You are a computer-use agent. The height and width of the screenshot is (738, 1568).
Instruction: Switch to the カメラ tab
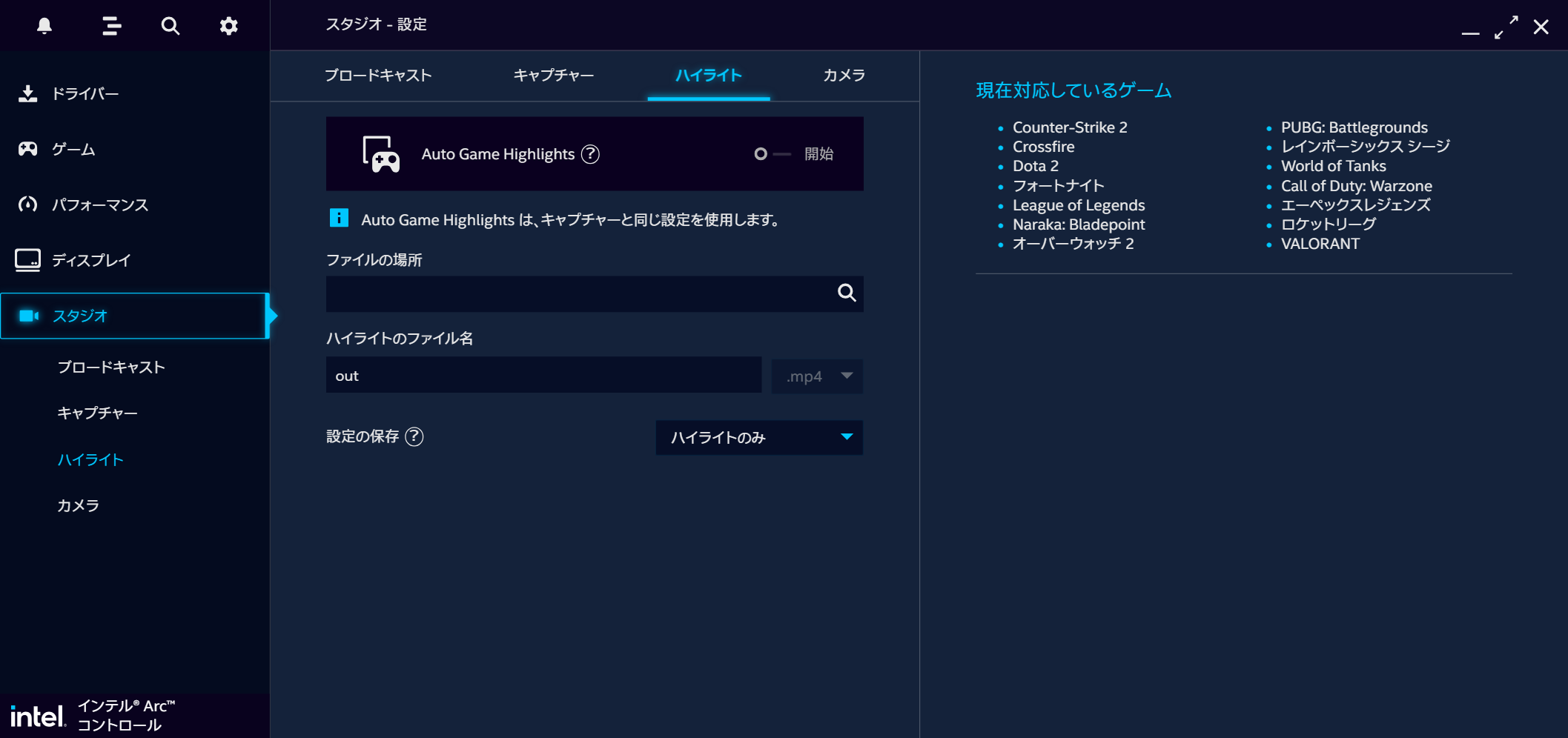844,76
